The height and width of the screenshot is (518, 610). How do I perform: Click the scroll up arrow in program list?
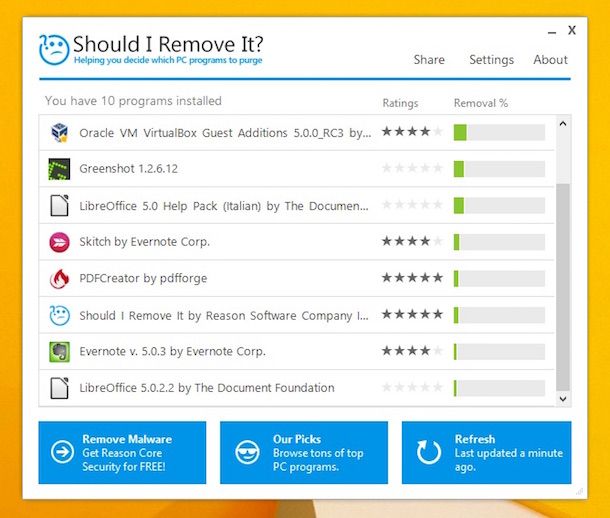[563, 124]
